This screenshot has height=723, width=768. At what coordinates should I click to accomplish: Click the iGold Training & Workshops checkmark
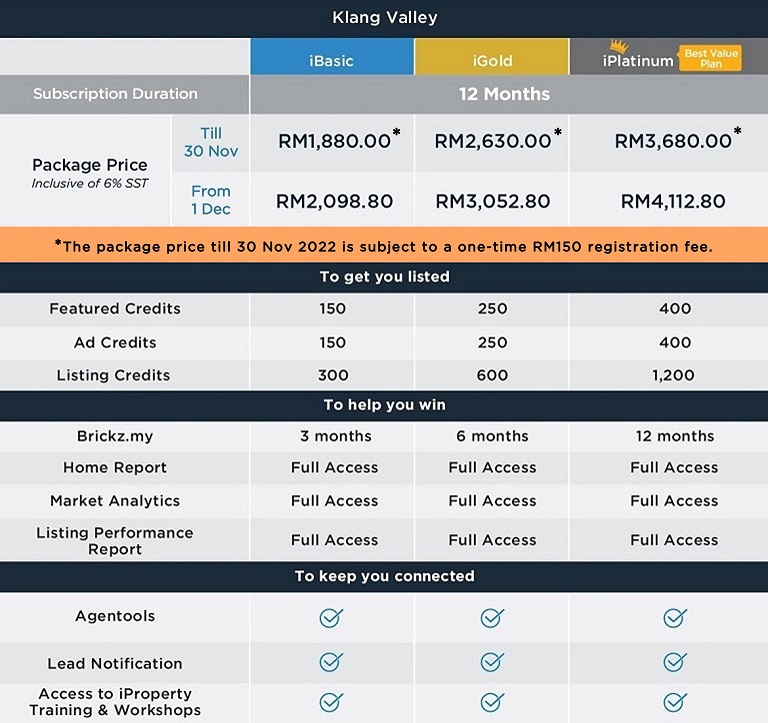click(x=492, y=702)
